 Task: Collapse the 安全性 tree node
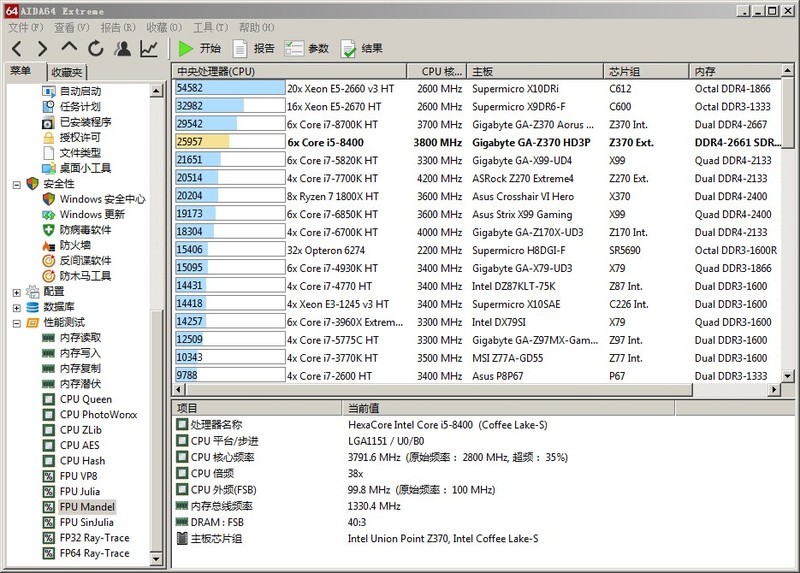click(16, 185)
